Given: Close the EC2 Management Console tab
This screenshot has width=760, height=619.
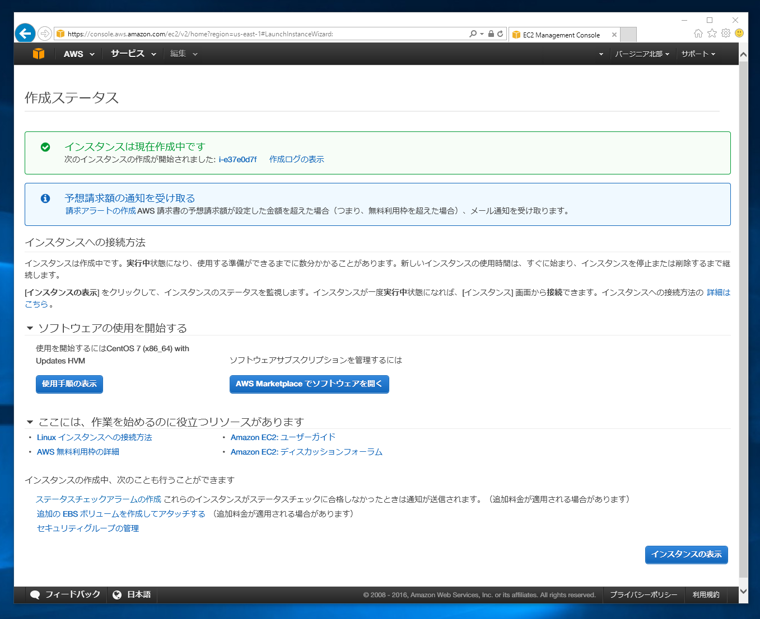Looking at the screenshot, I should click(614, 35).
